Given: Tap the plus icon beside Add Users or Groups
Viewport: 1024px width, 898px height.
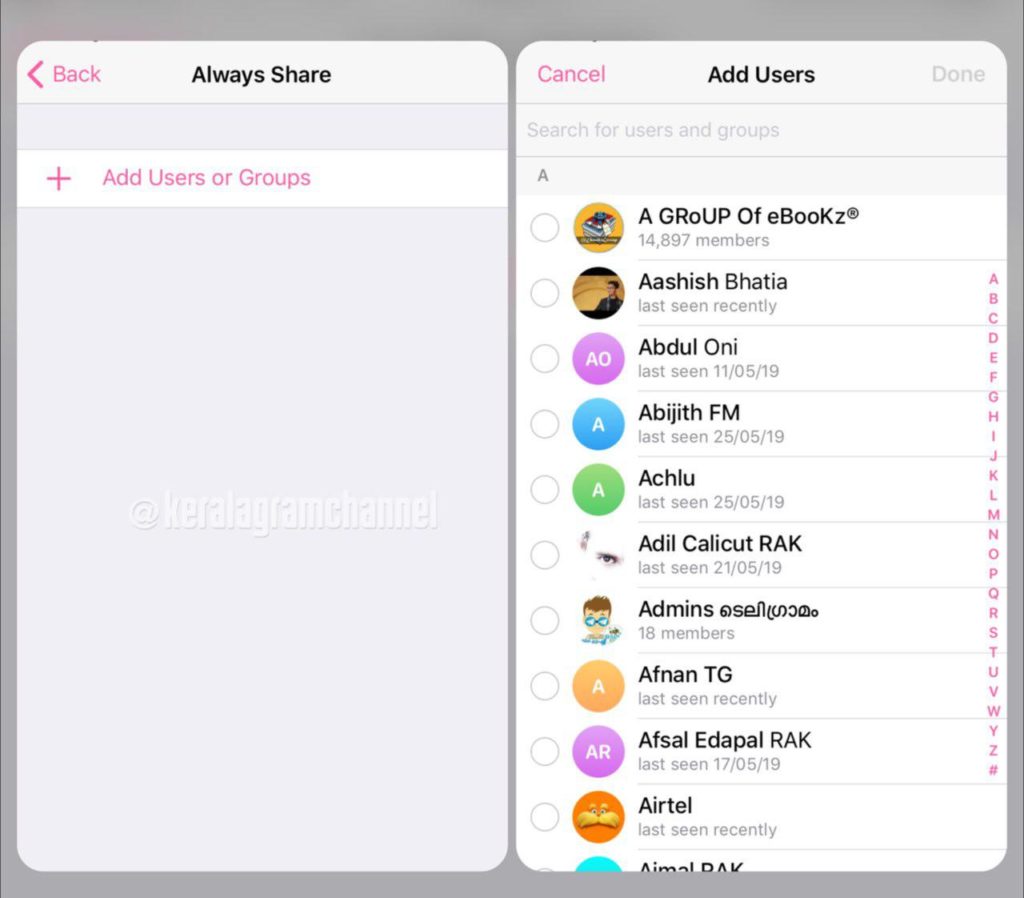Looking at the screenshot, I should point(59,178).
